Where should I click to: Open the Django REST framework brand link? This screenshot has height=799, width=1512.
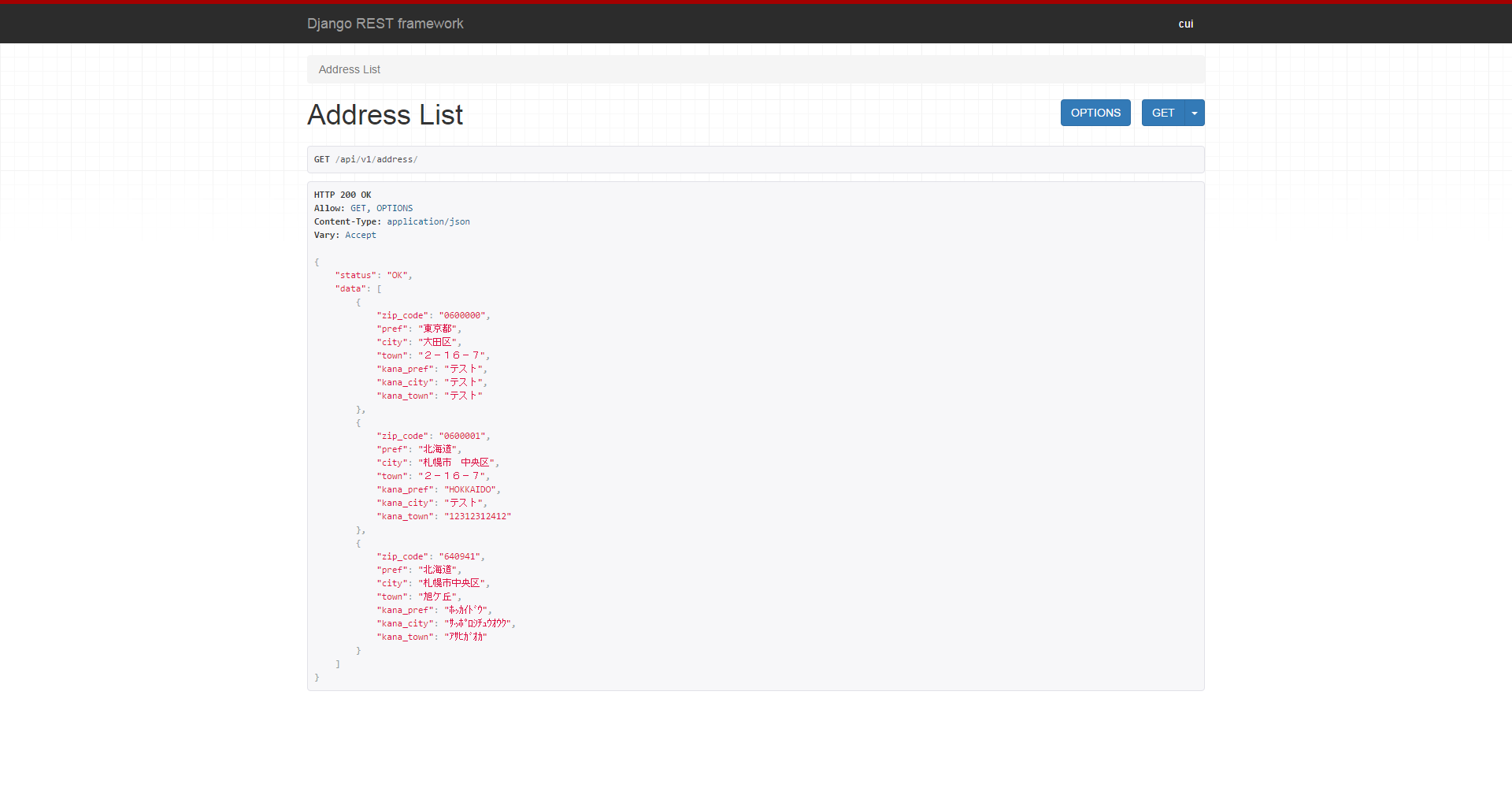(x=385, y=24)
